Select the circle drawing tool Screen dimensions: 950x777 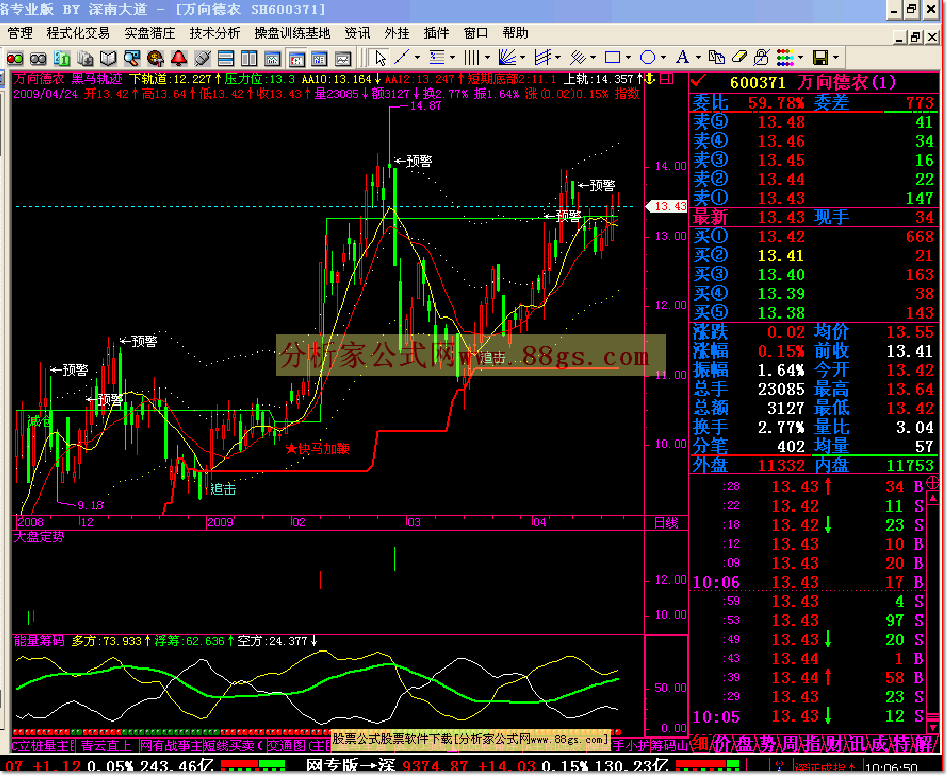point(648,58)
